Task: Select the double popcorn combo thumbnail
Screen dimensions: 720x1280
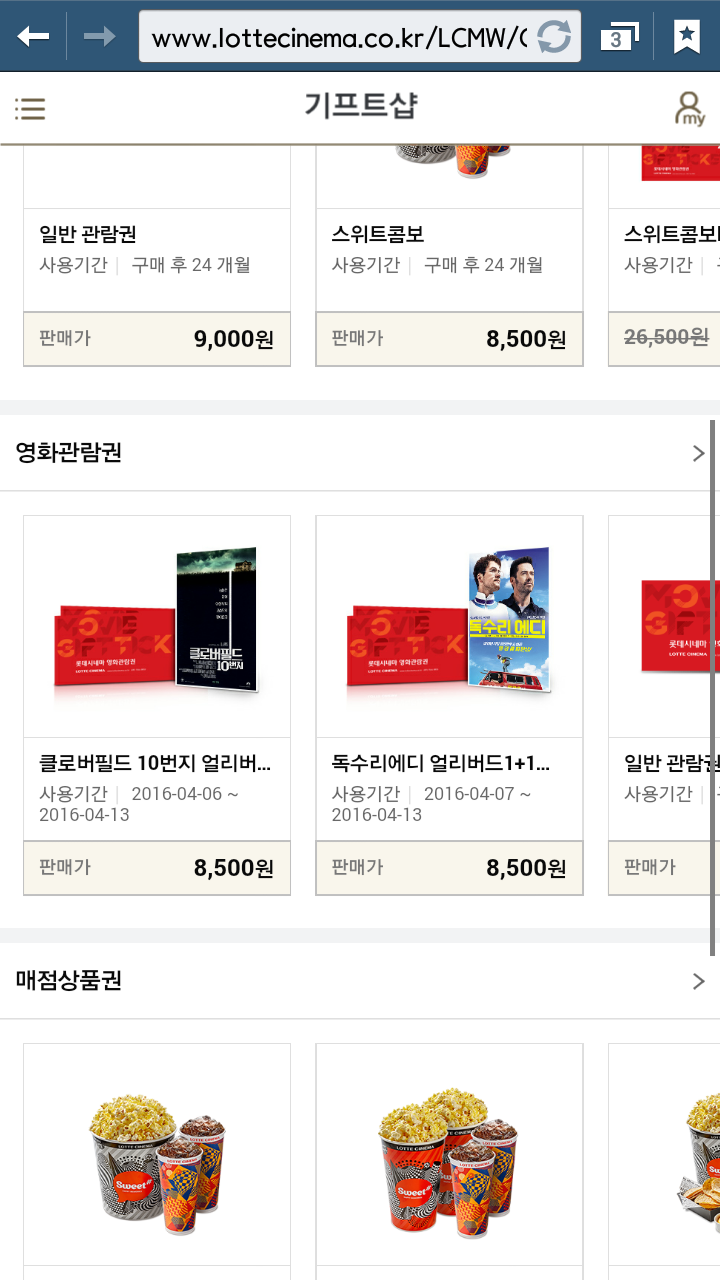Action: pos(449,1155)
